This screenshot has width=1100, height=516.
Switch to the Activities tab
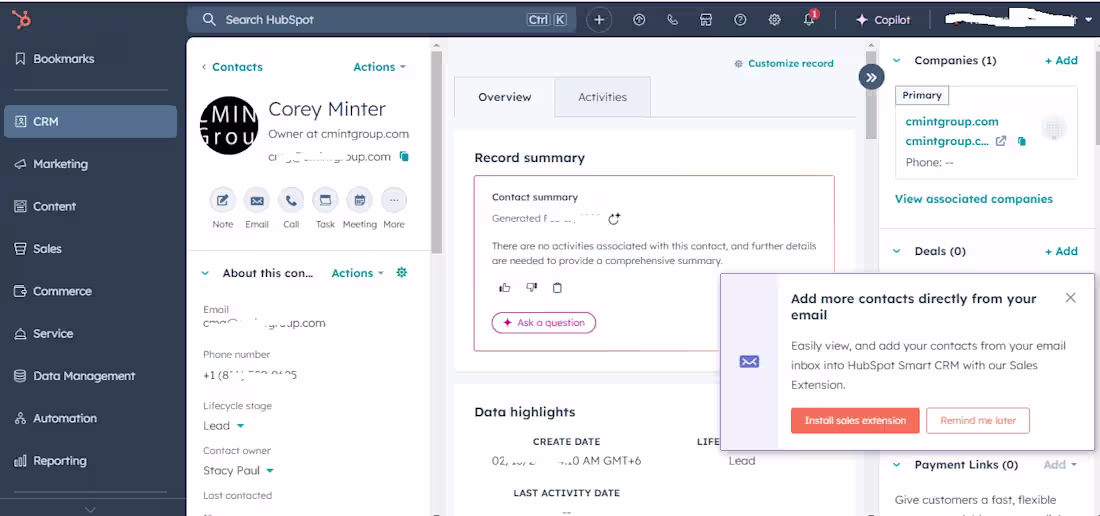coord(603,97)
